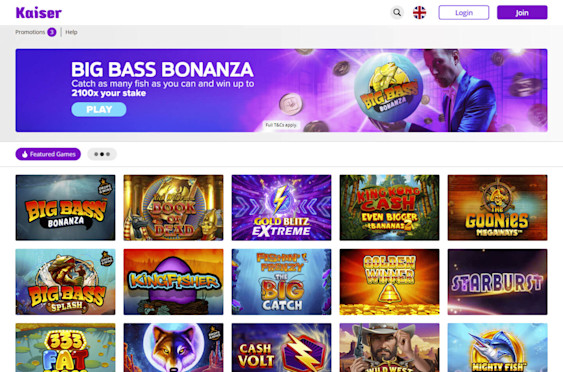Viewport: 563px width, 372px height.
Task: Open The Goonies Megaways tile
Action: [498, 208]
